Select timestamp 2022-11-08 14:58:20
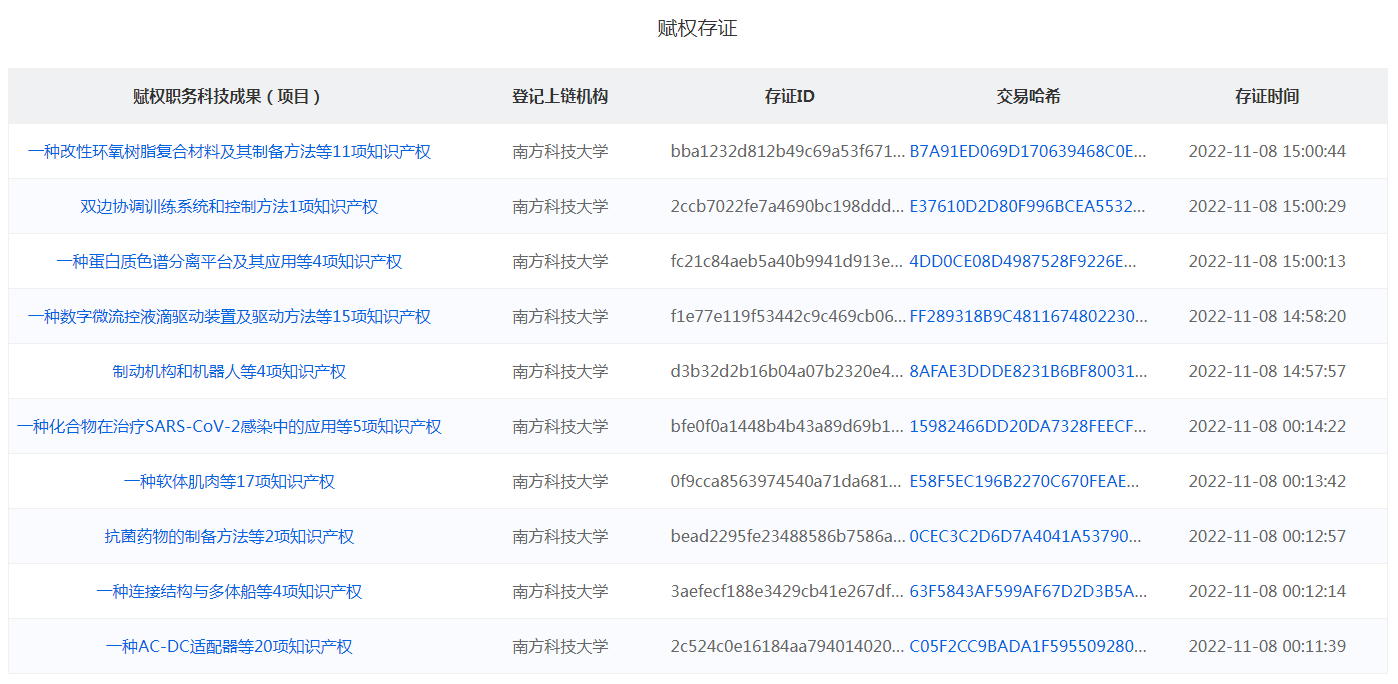 (1267, 317)
